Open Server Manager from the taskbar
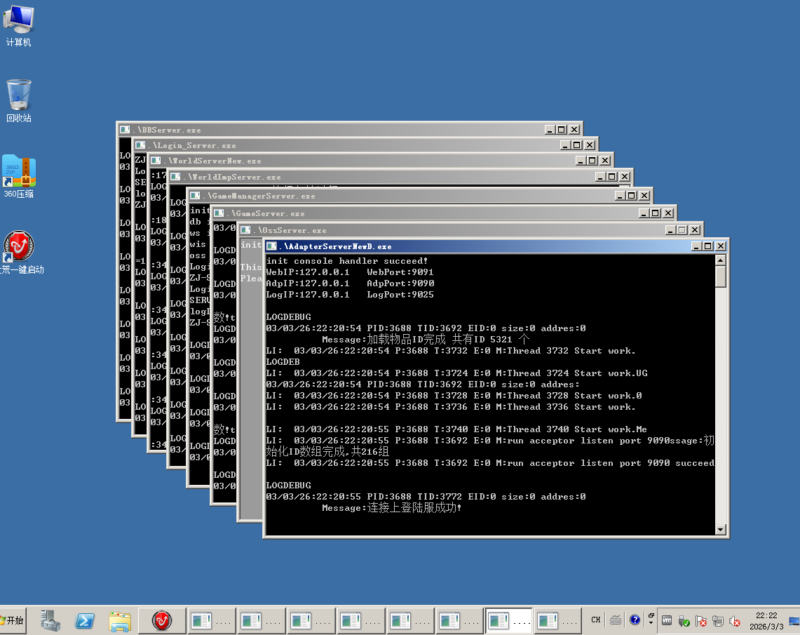800x635 pixels. 50,620
